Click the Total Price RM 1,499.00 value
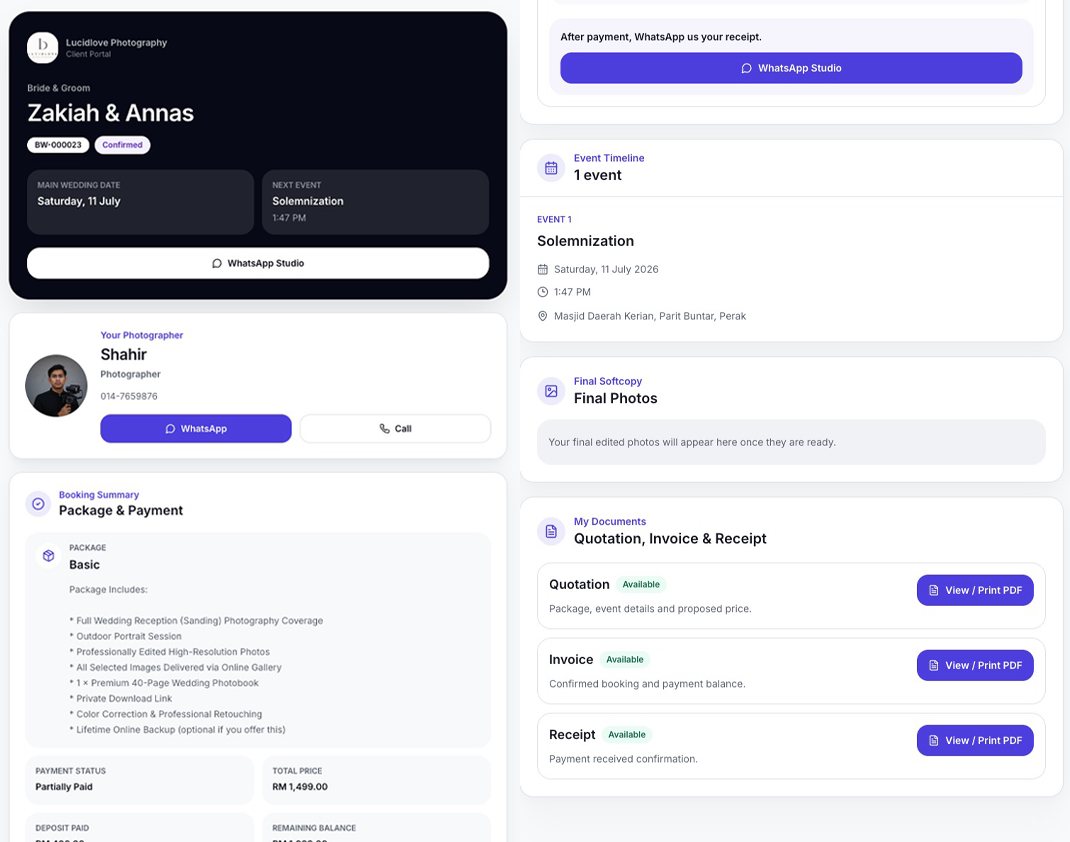The height and width of the screenshot is (842, 1070). coord(300,787)
